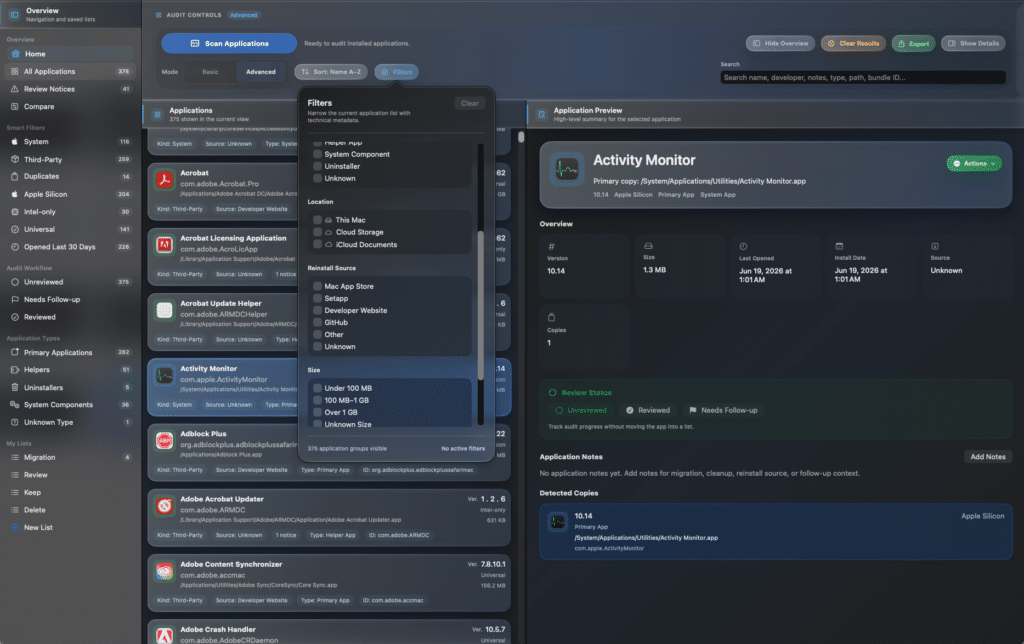This screenshot has width=1024, height=644.
Task: Create a New List
Action: 70,527
